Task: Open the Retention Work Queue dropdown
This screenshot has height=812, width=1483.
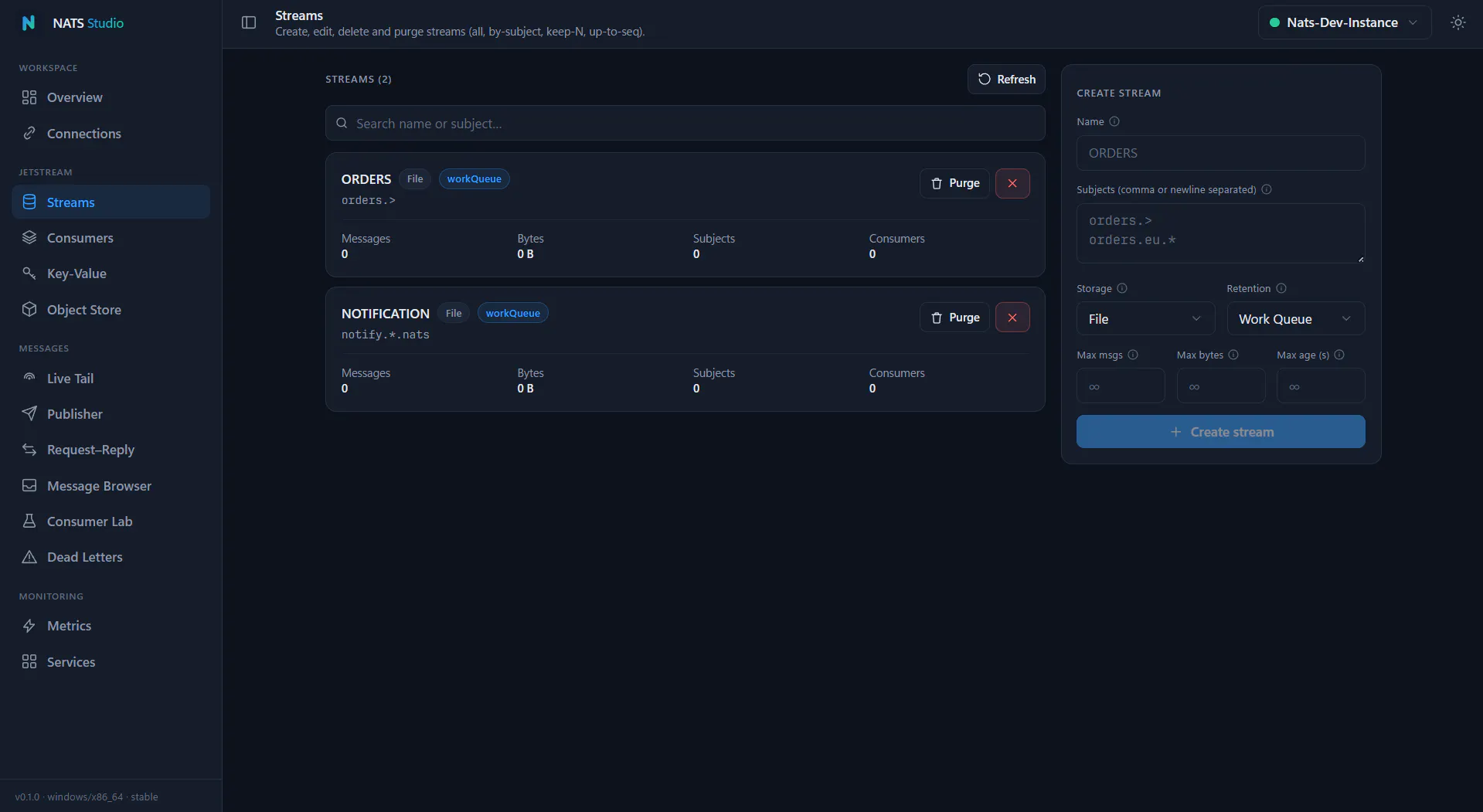Action: click(x=1295, y=318)
